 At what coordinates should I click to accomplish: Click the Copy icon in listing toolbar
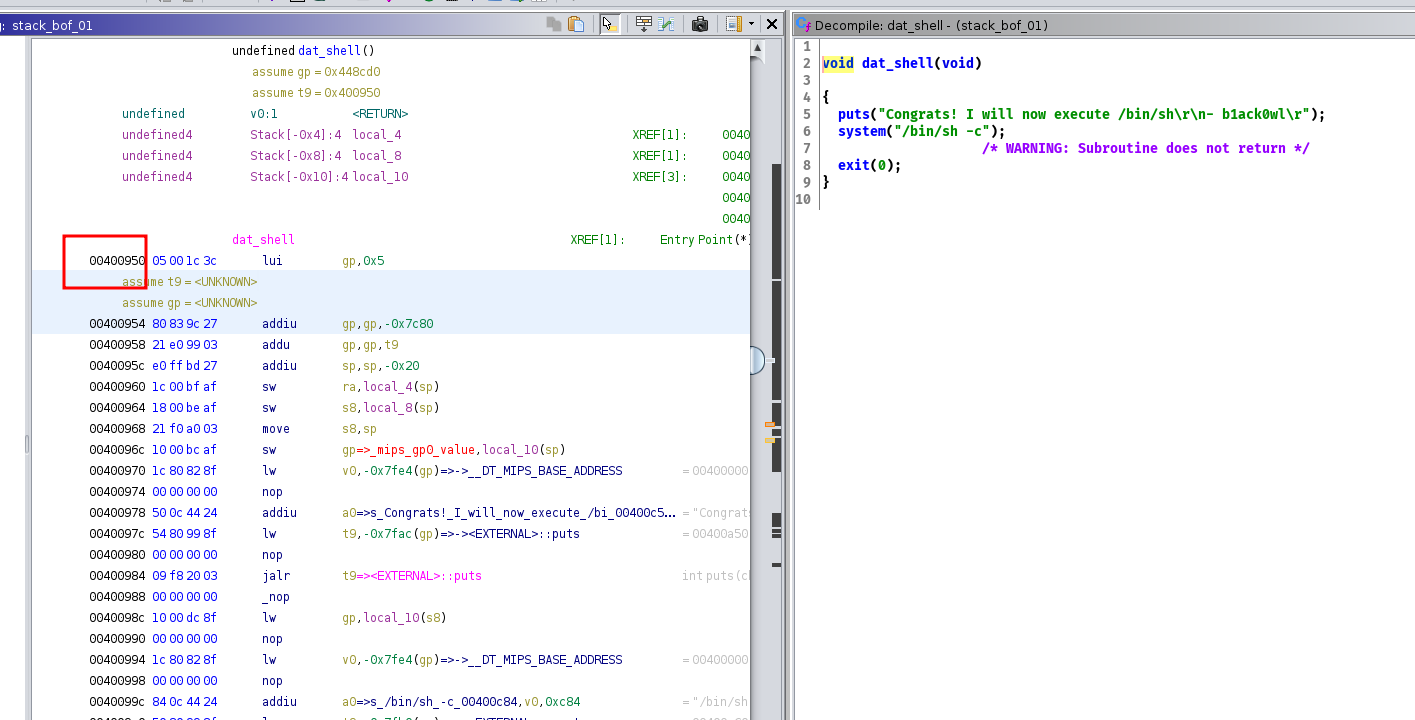554,24
